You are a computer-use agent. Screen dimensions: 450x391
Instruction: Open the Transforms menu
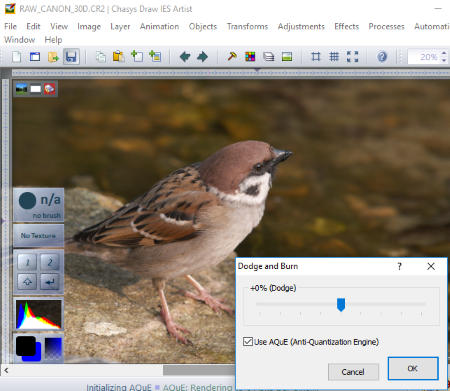pyautogui.click(x=247, y=26)
